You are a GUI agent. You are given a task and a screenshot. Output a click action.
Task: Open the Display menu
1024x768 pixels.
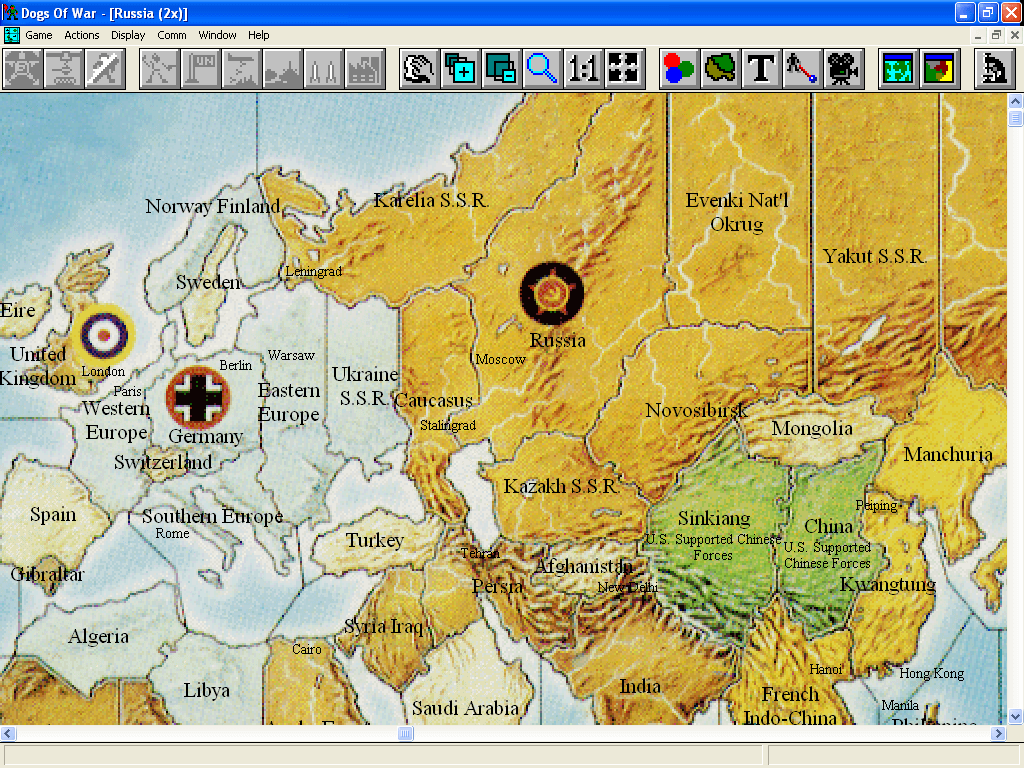point(128,35)
